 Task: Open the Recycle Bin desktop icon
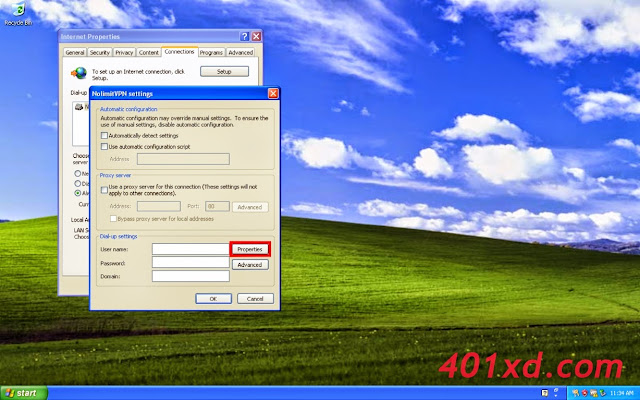(x=18, y=13)
